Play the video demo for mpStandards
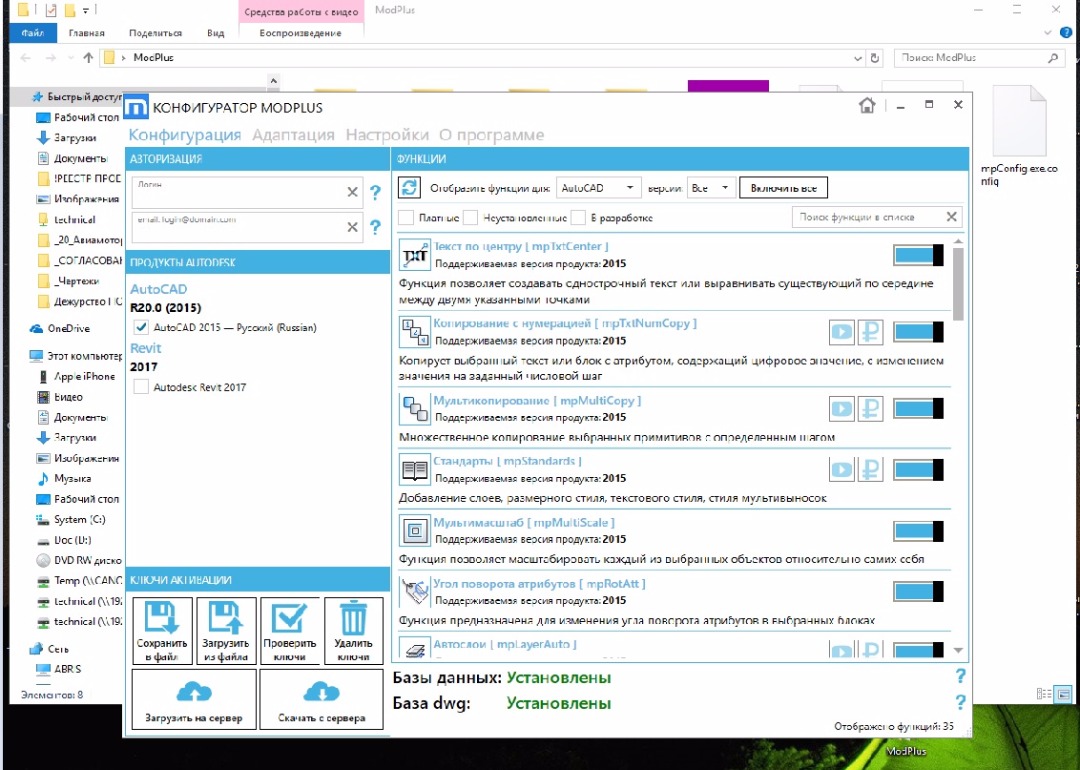The width and height of the screenshot is (1080, 770). point(842,470)
